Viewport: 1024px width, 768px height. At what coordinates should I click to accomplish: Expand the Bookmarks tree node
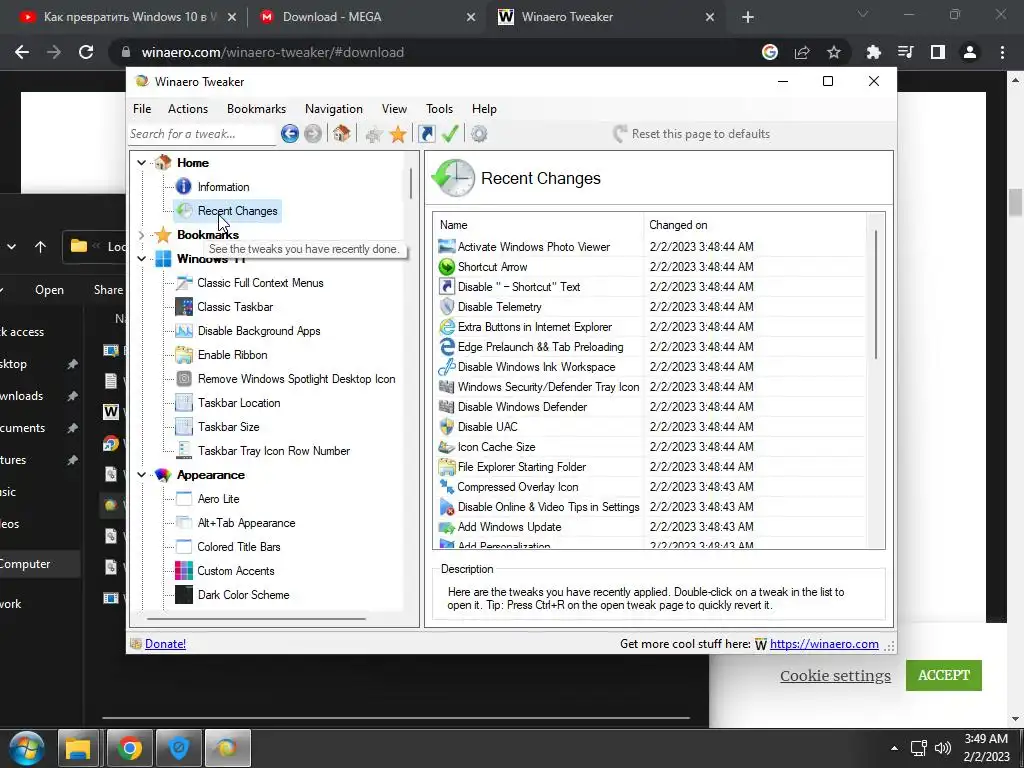point(142,235)
